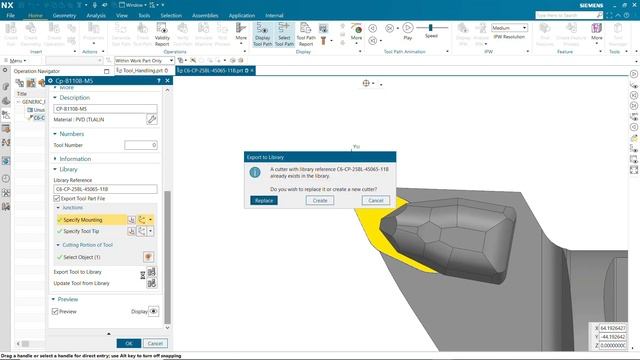Viewport: 640px width, 360px height.
Task: Click the material edit wrench icon
Action: 151,119
